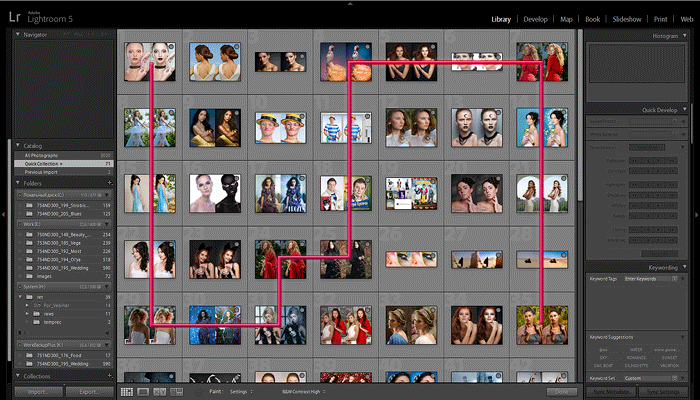Select the All Photographs catalog entry

coord(64,155)
